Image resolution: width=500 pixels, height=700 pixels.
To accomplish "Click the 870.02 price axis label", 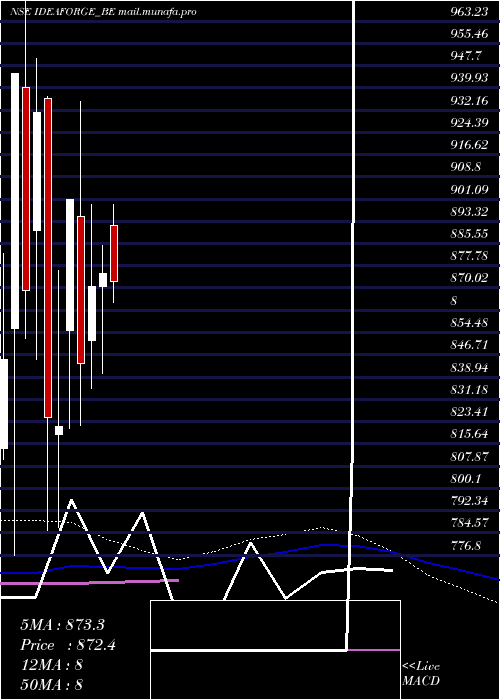I will click(x=469, y=279).
